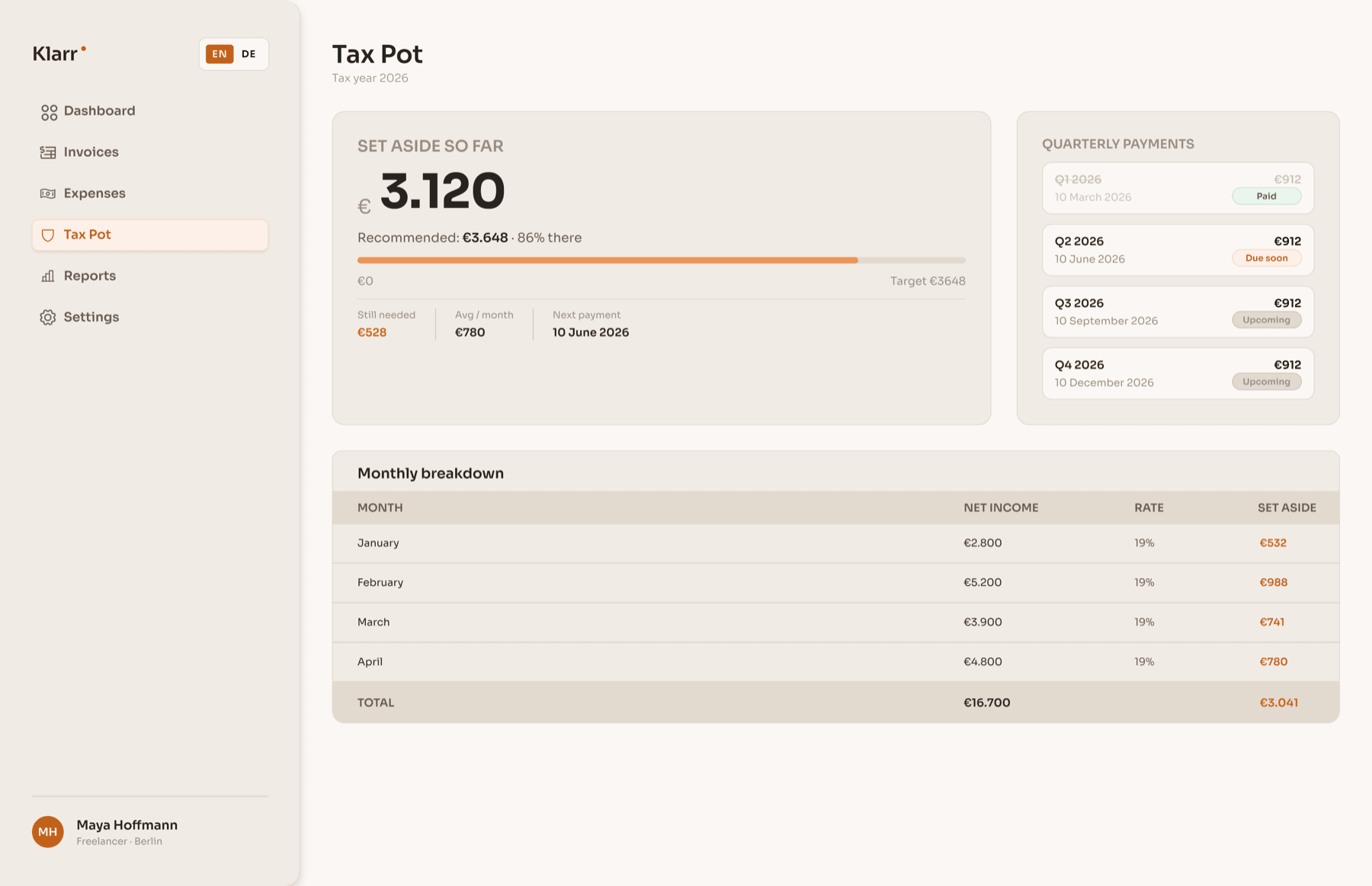Navigate to Reports

[150, 276]
